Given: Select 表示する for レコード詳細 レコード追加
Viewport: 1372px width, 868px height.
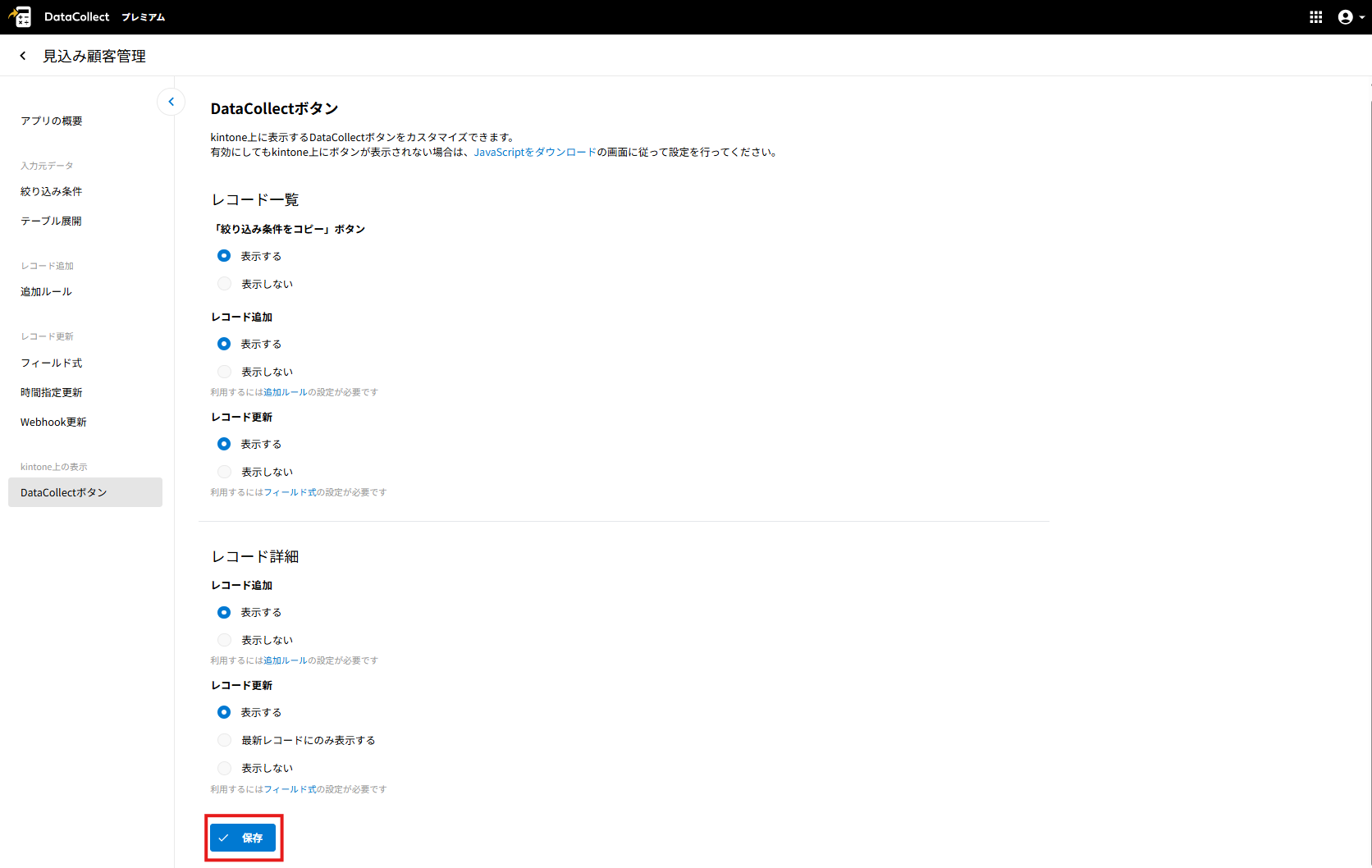Looking at the screenshot, I should tap(224, 612).
